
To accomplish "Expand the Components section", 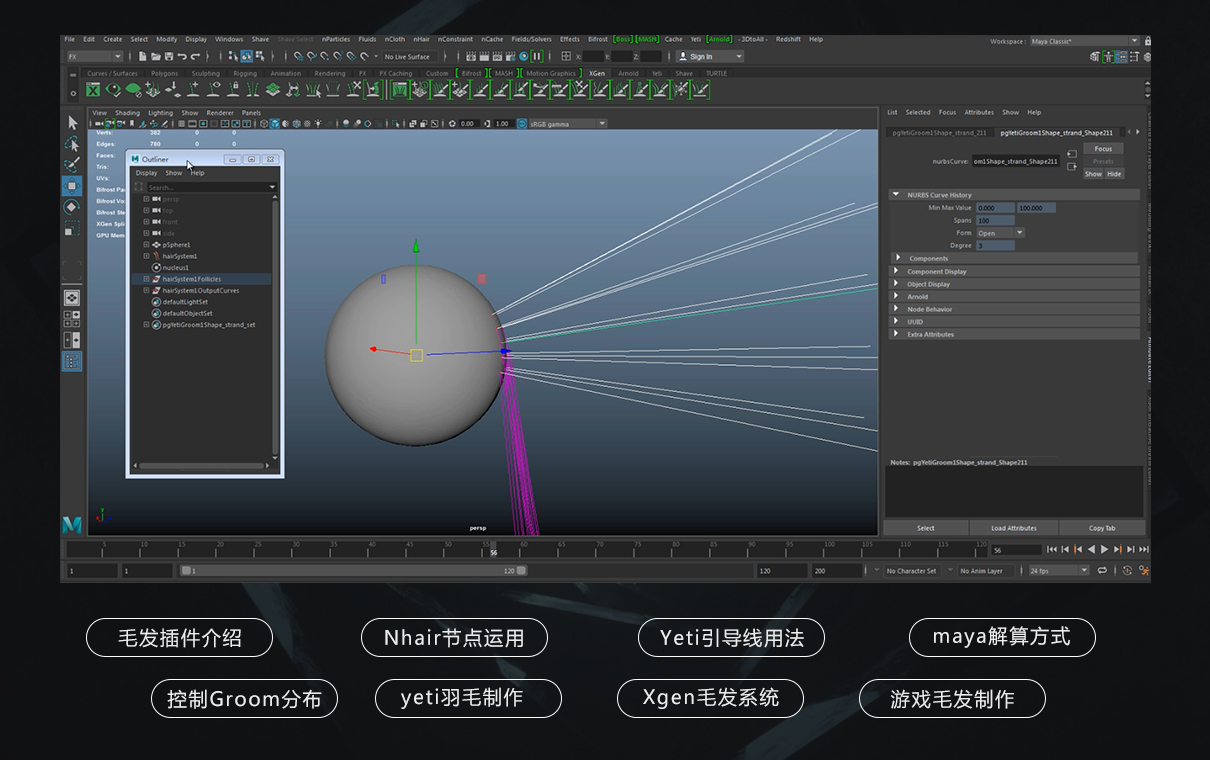I will click(x=898, y=258).
